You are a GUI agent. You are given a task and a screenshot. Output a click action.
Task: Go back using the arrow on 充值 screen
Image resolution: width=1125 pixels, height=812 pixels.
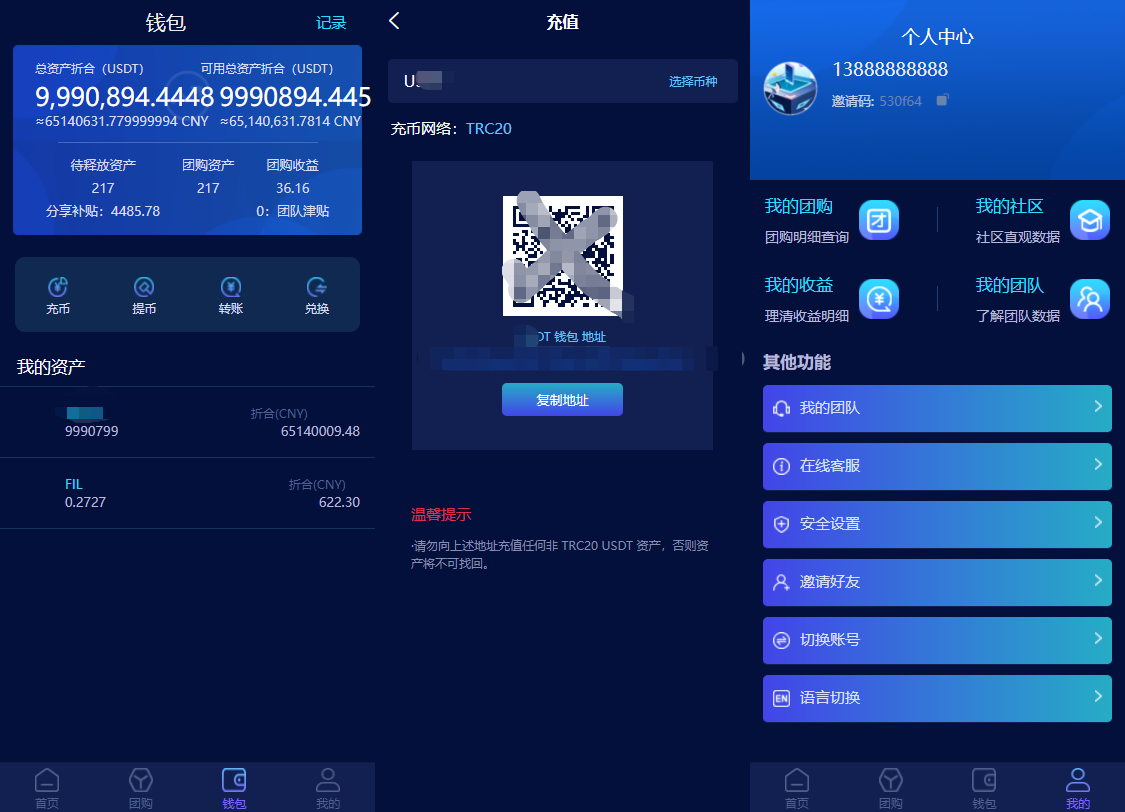coord(394,21)
